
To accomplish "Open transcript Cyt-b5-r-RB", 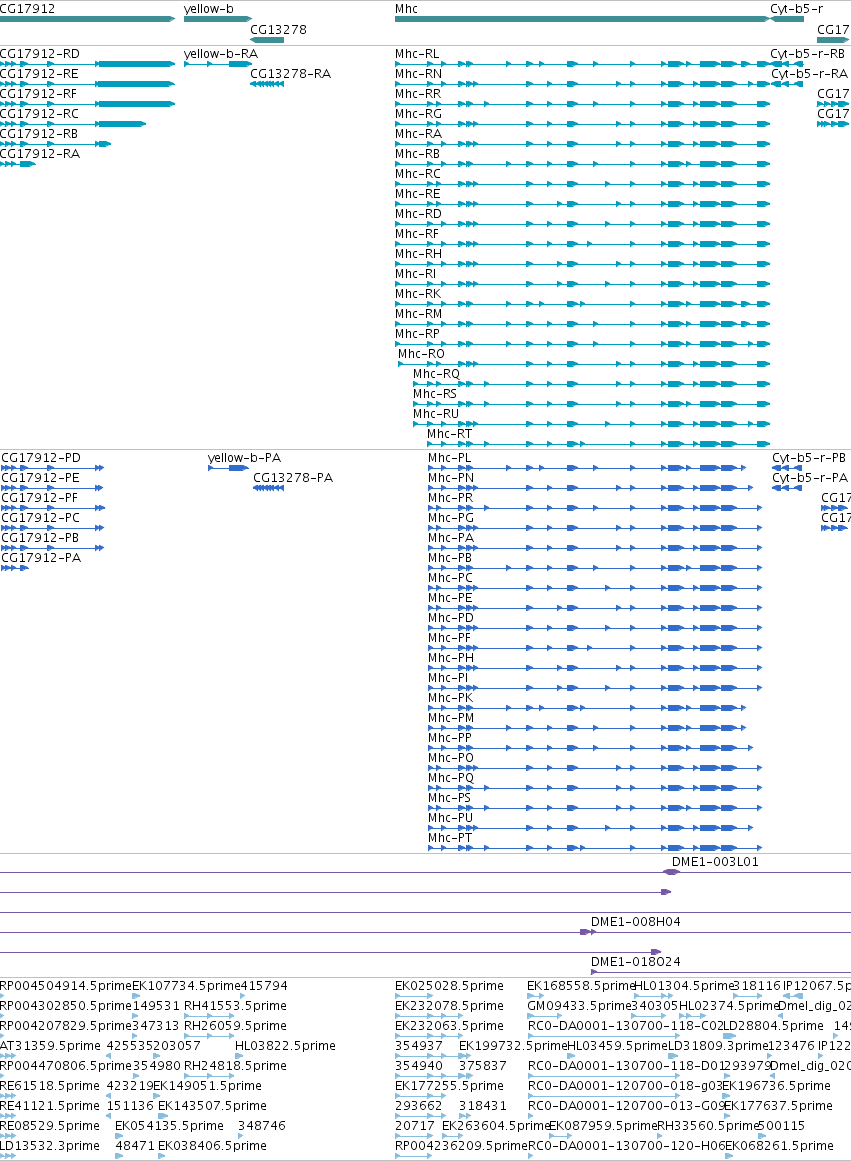I will pyautogui.click(x=807, y=54).
